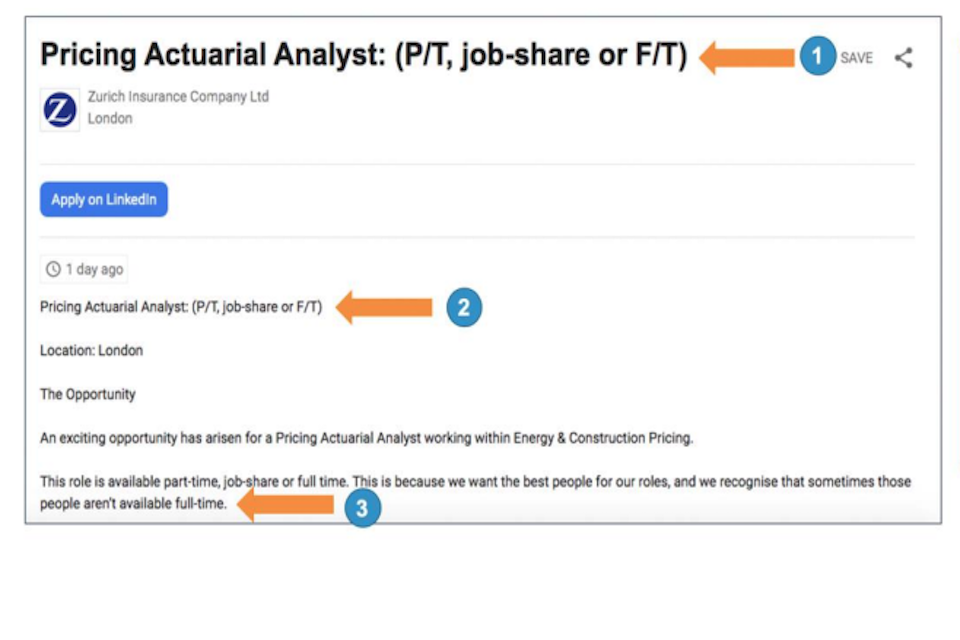
Task: Click the Location: London line
Action: pyautogui.click(x=91, y=351)
